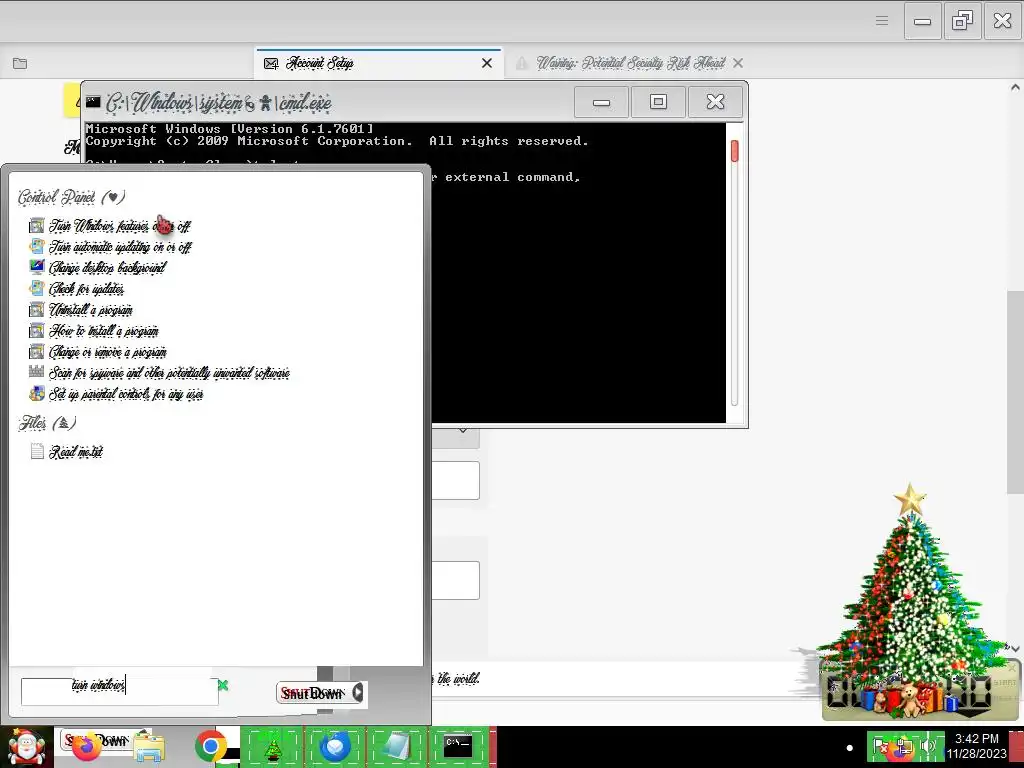1024x768 pixels.
Task: Click the upper Account Setup input field
Action: (455, 480)
